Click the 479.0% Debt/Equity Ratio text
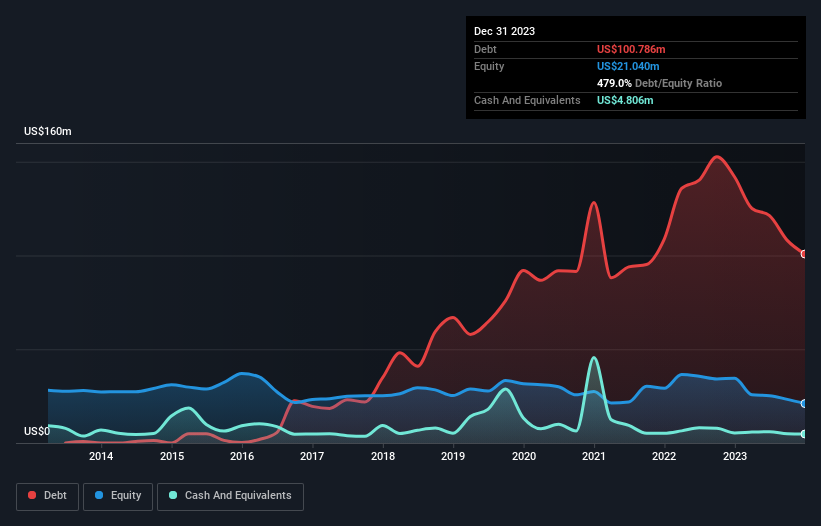 coord(659,83)
